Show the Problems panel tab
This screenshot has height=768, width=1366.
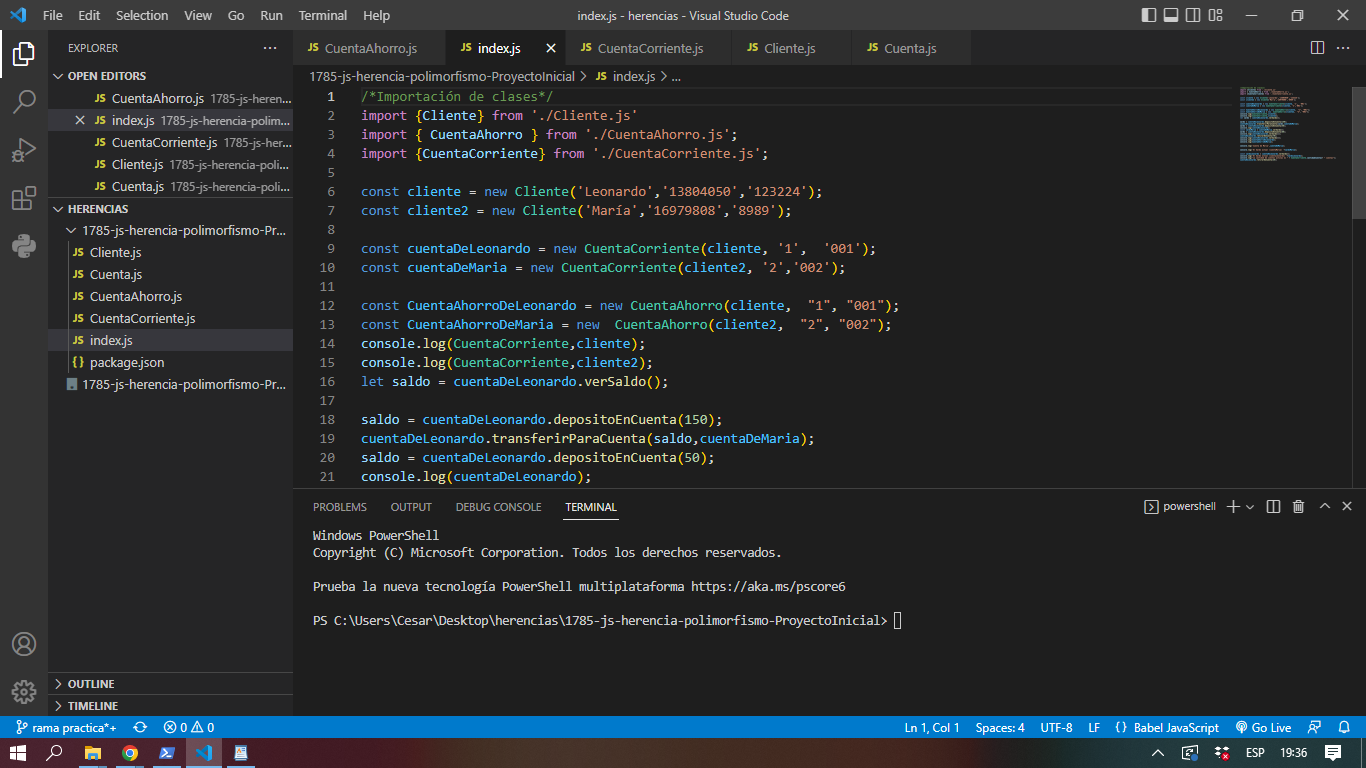340,507
